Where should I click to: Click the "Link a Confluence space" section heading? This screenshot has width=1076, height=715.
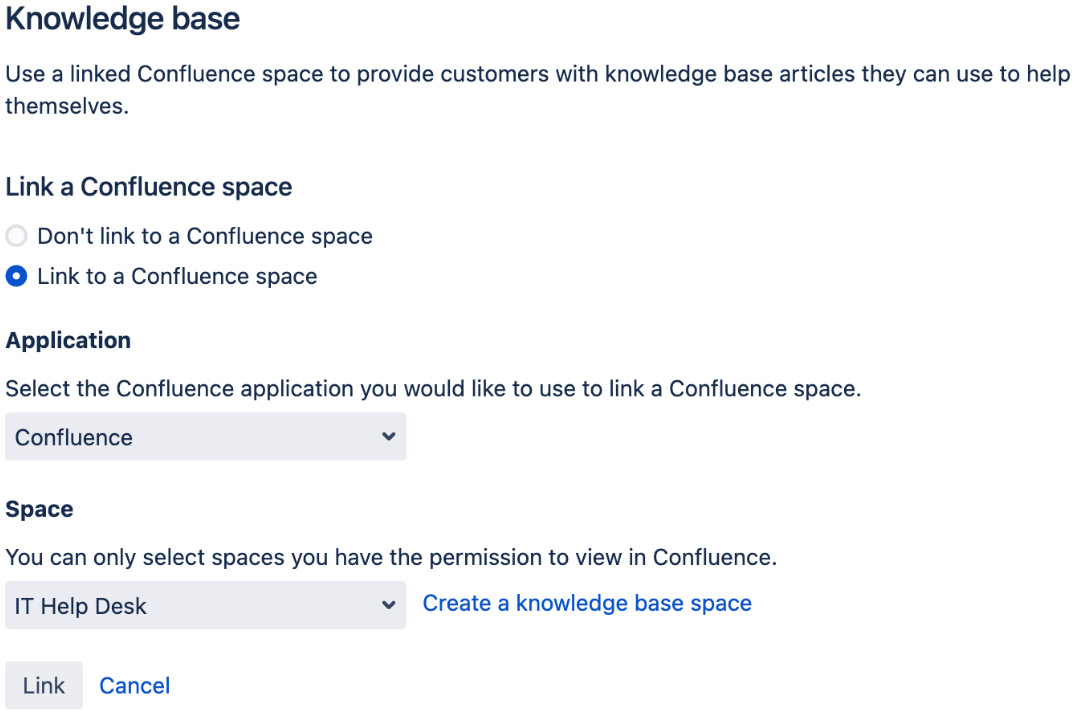pos(148,187)
